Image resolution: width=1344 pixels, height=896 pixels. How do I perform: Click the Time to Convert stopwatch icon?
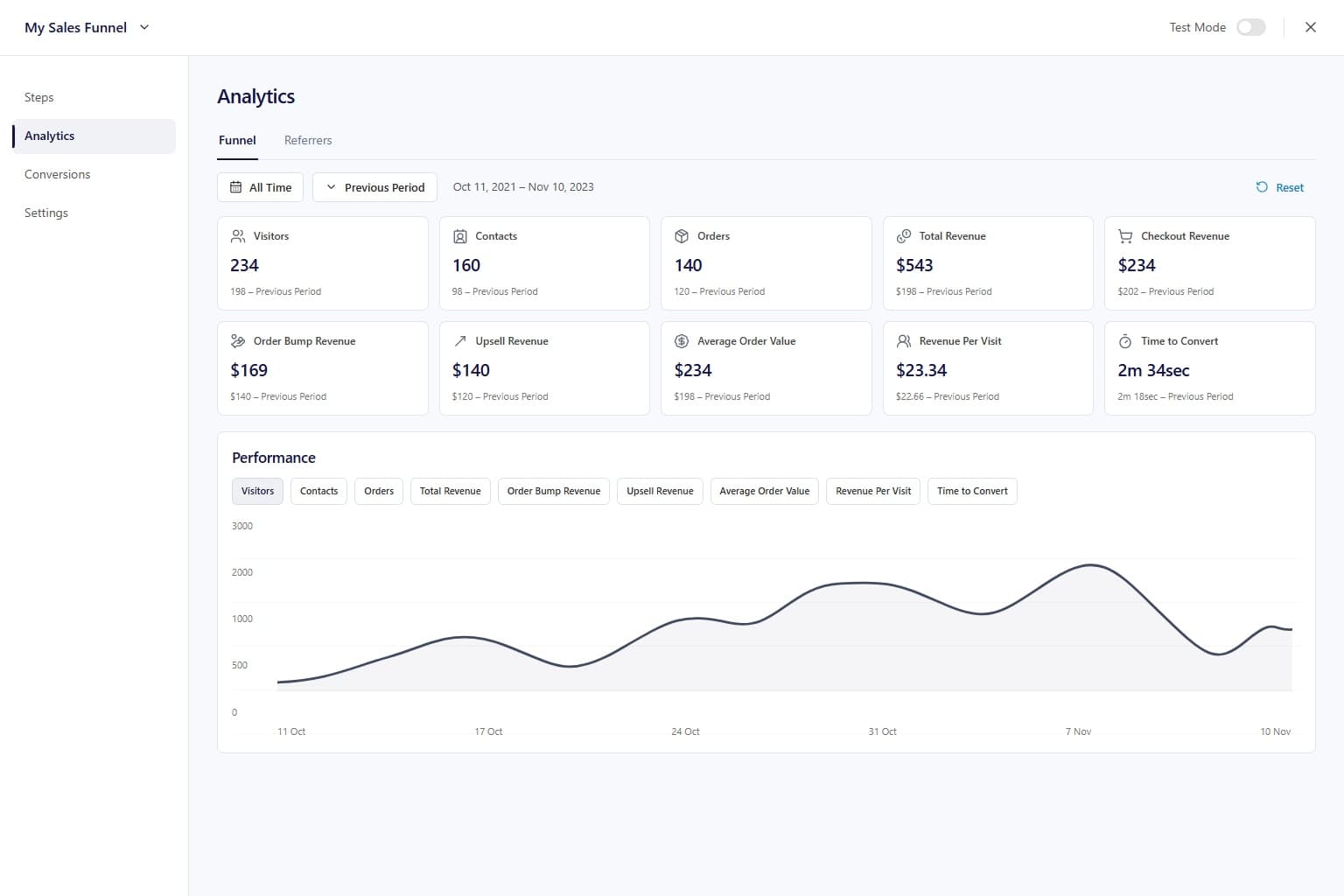tap(1125, 341)
